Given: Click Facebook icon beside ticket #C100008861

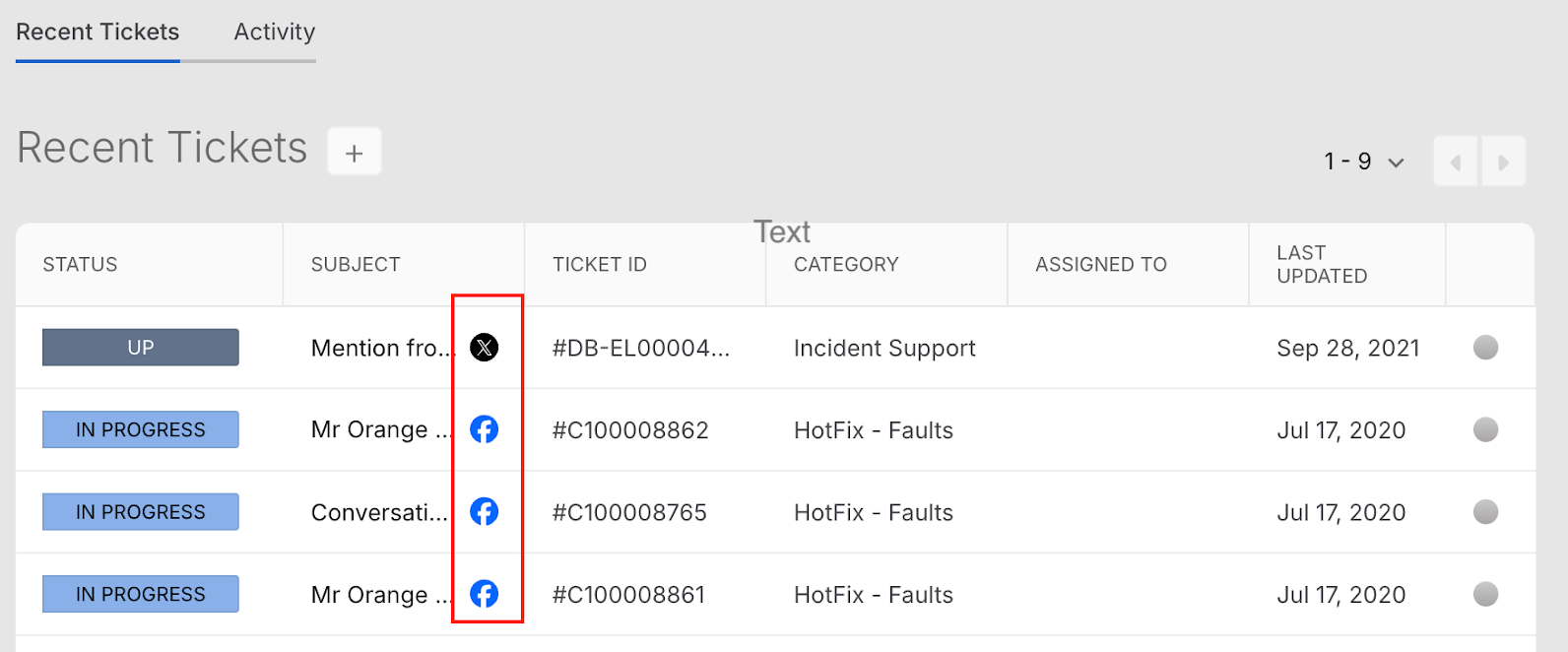Looking at the screenshot, I should [x=484, y=594].
